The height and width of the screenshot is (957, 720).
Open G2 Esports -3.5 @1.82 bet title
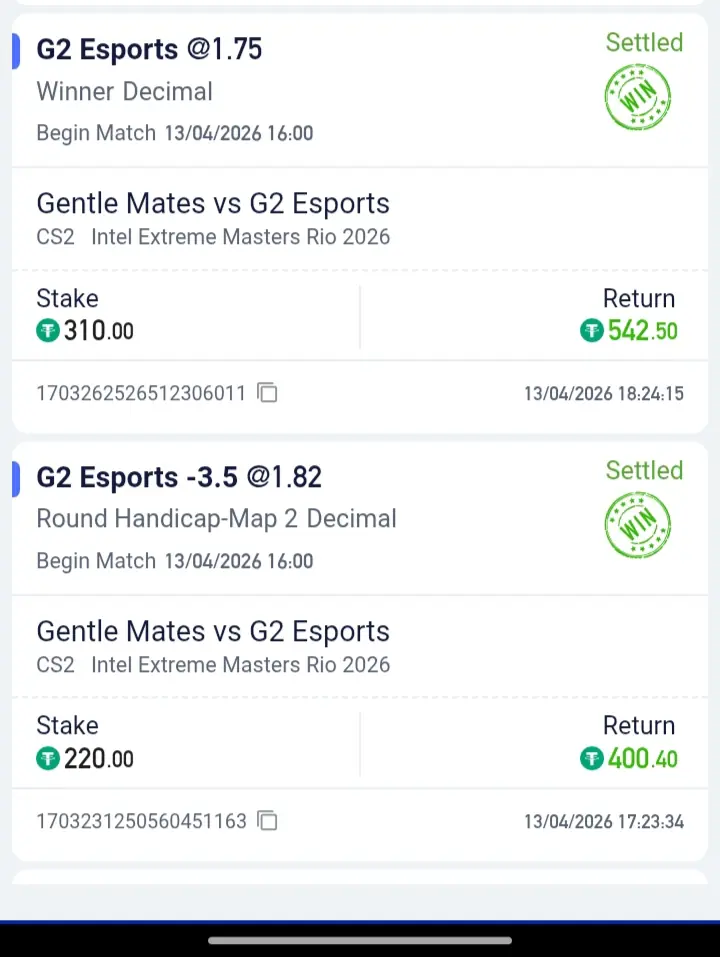pyautogui.click(x=179, y=477)
